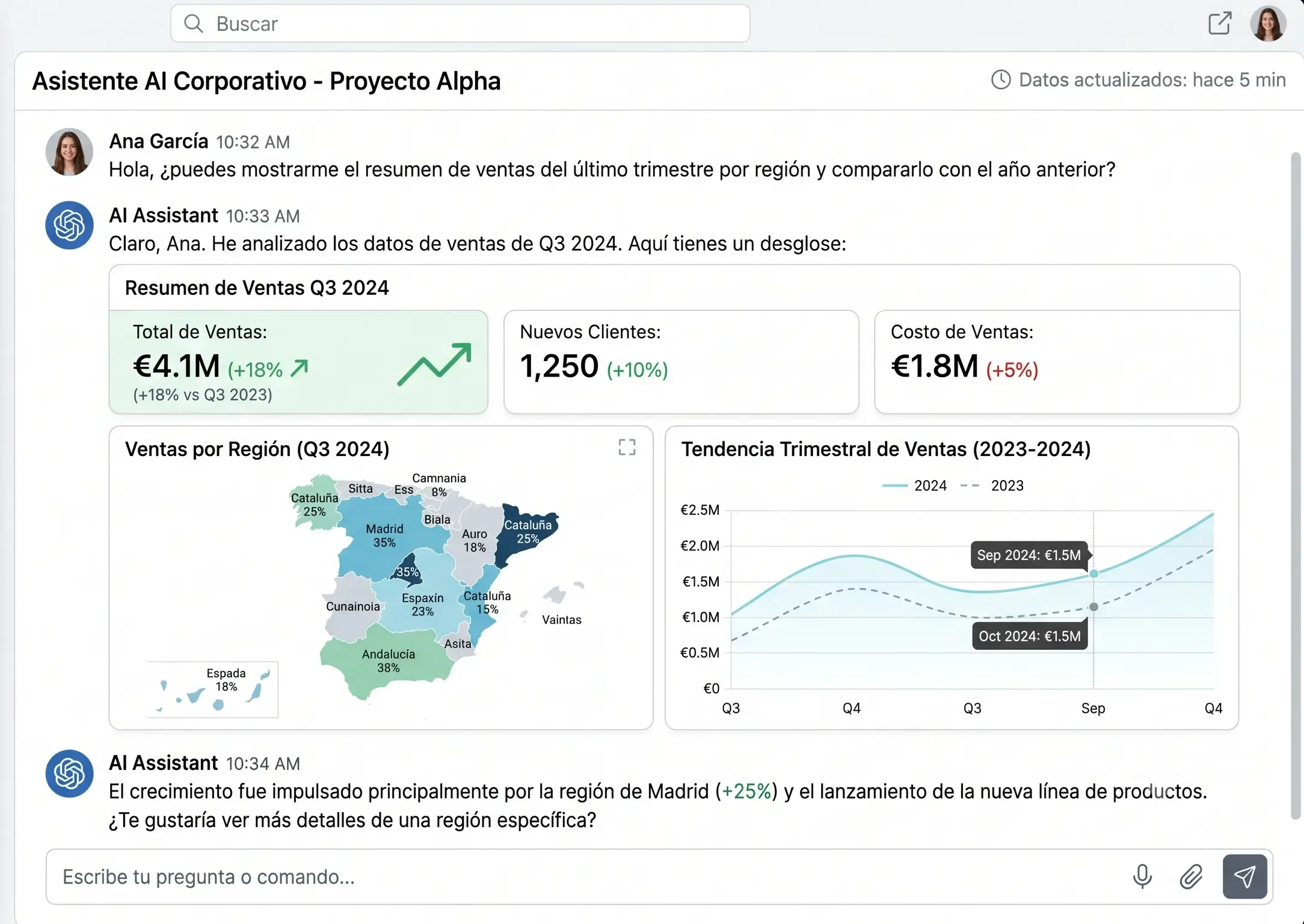
Task: Send the message with paper plane button
Action: [1244, 876]
